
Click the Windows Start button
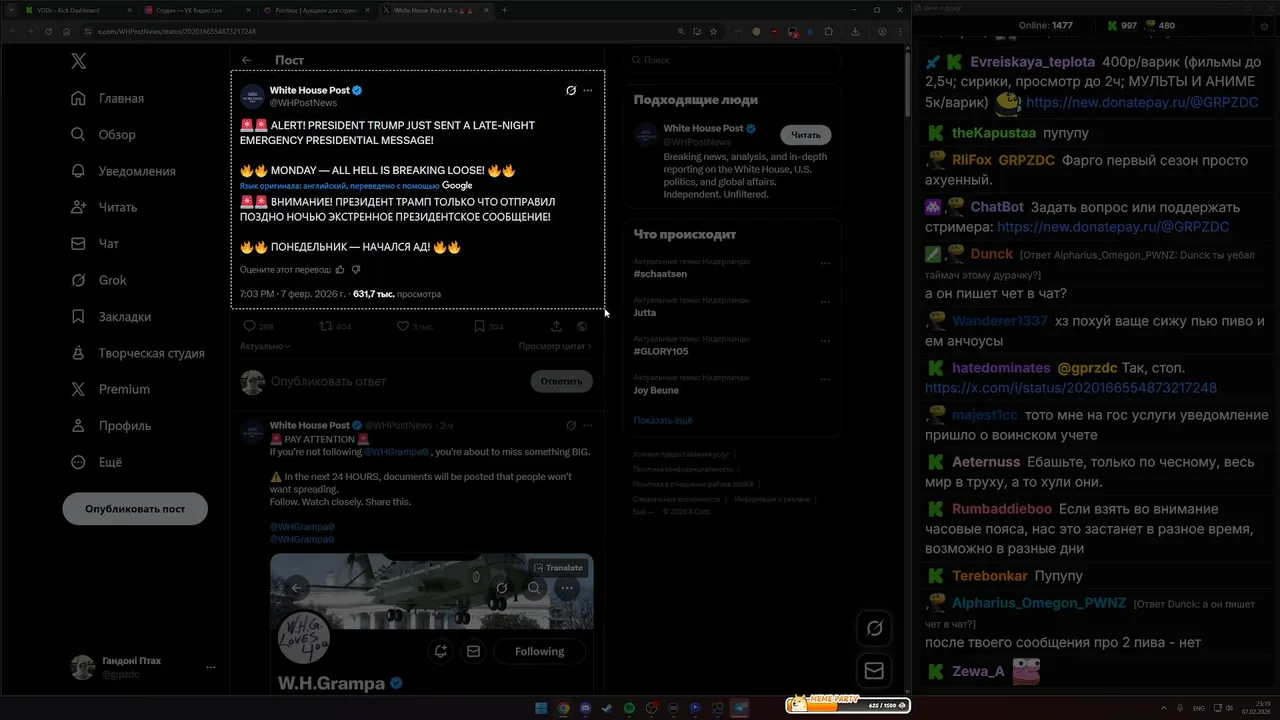coord(541,708)
